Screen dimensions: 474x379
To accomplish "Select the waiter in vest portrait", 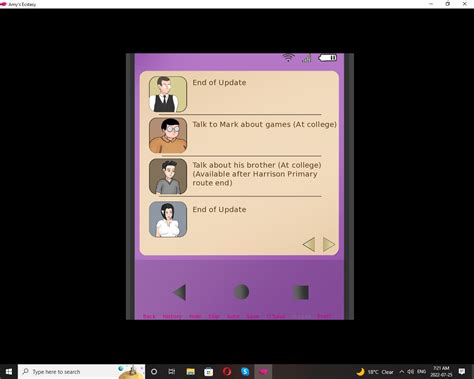I will tap(168, 94).
